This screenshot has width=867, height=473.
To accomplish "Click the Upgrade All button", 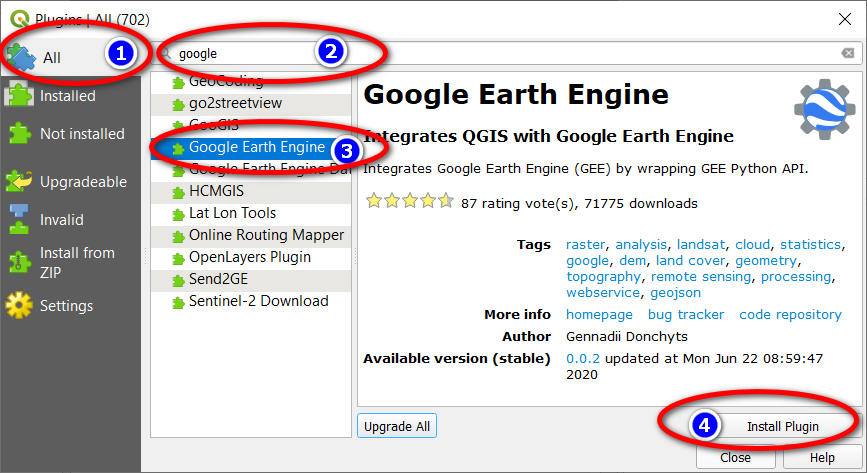I will 397,426.
